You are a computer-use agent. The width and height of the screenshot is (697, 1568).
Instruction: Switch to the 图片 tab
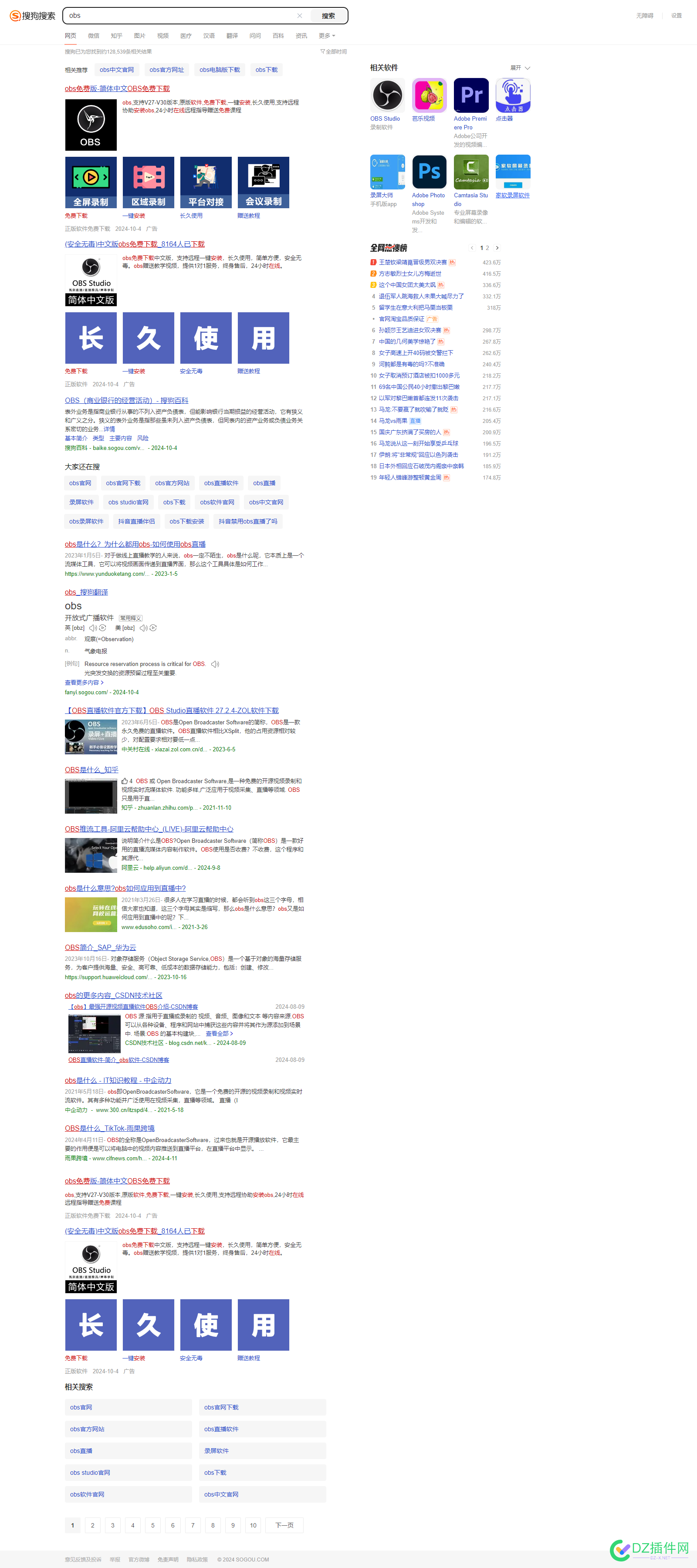tap(139, 36)
